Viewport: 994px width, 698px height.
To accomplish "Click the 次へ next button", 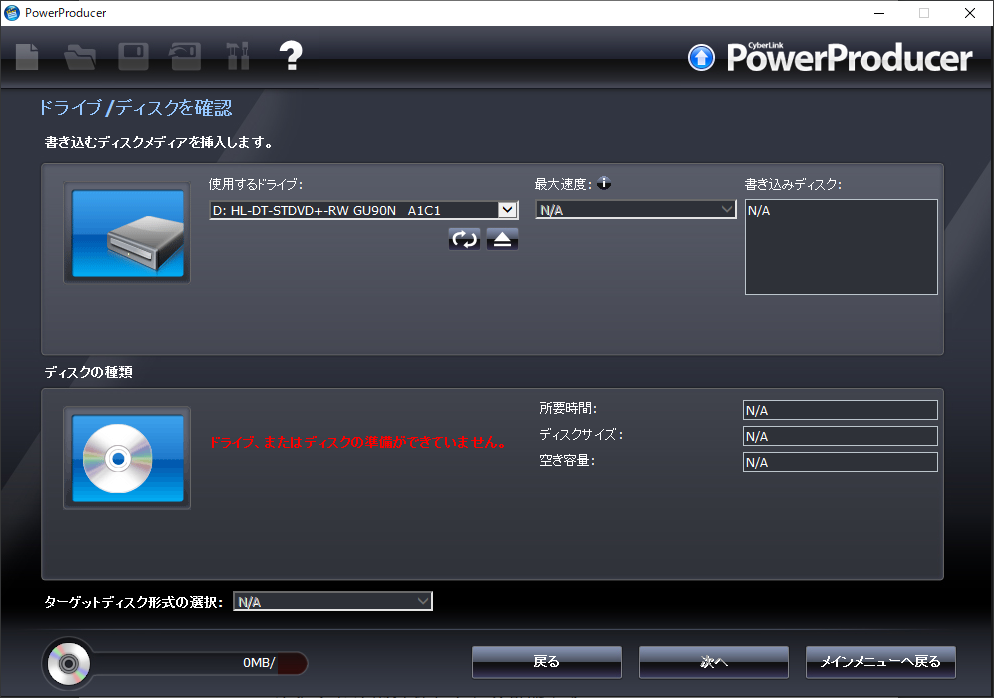I will (714, 662).
